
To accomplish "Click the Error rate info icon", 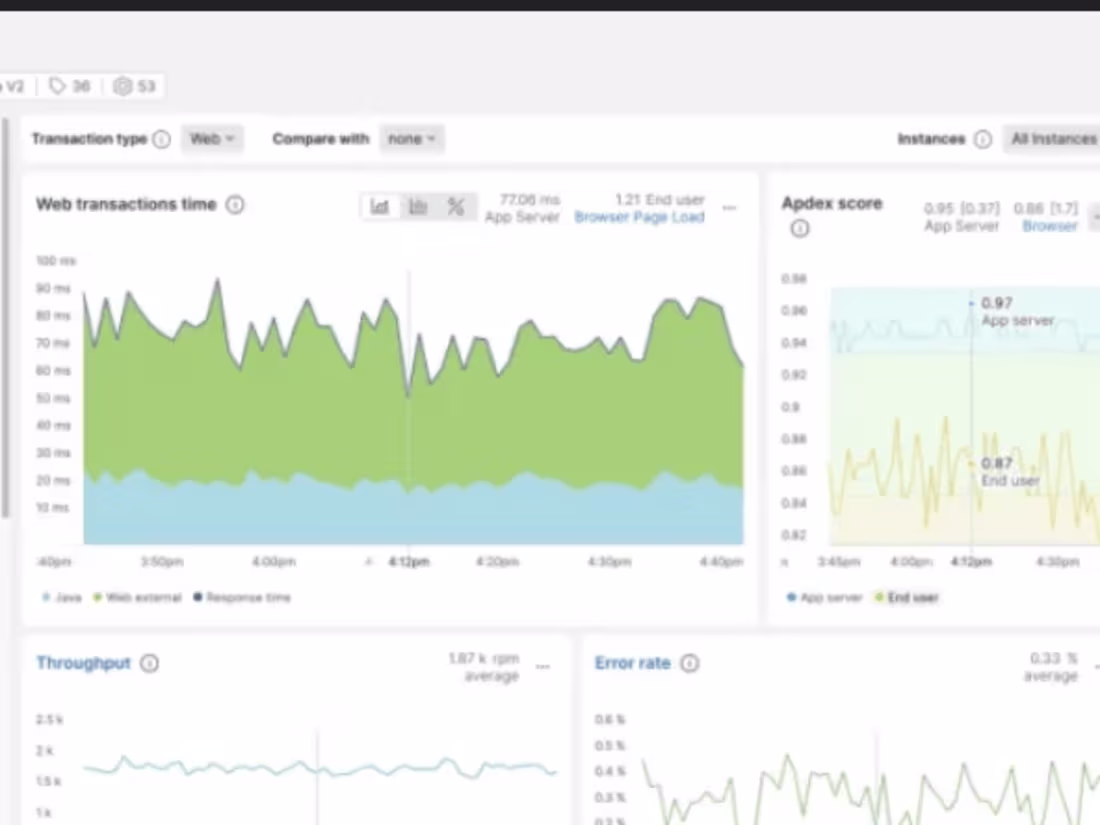I will pos(690,663).
